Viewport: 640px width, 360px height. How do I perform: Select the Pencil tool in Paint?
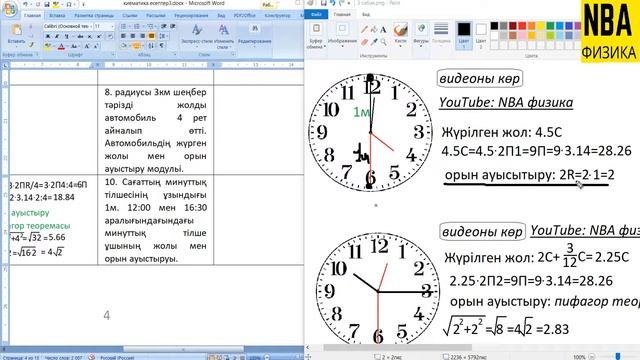click(364, 29)
